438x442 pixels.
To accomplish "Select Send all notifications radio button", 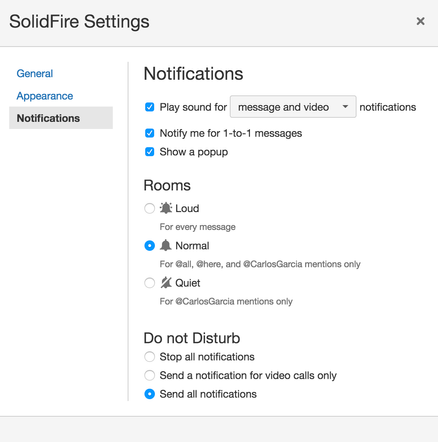I will 149,394.
